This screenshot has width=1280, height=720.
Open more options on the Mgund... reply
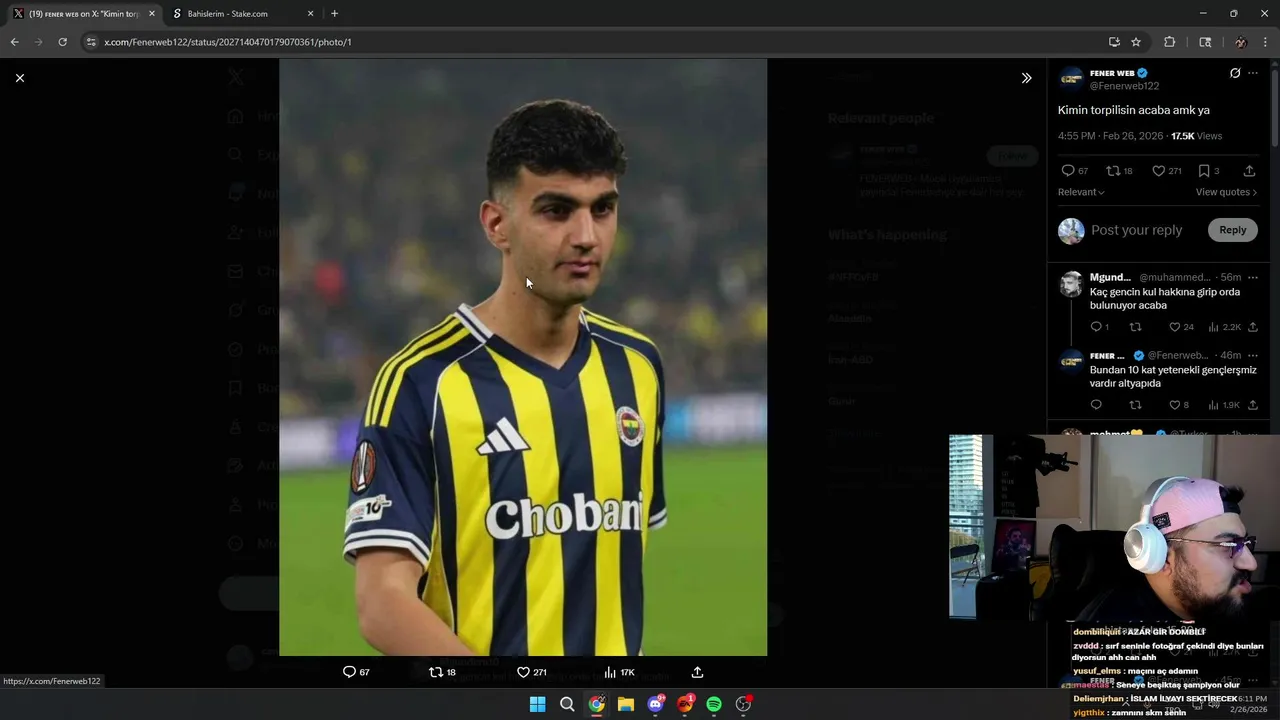click(x=1253, y=277)
